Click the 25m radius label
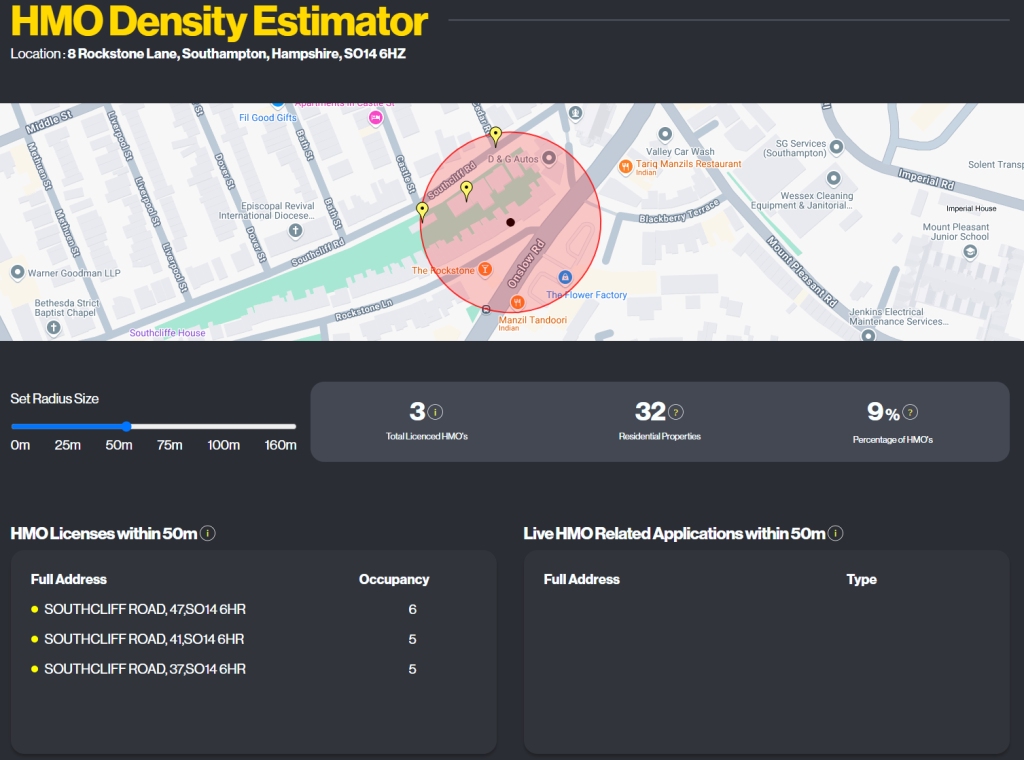Viewport: 1024px width, 760px height. (67, 445)
